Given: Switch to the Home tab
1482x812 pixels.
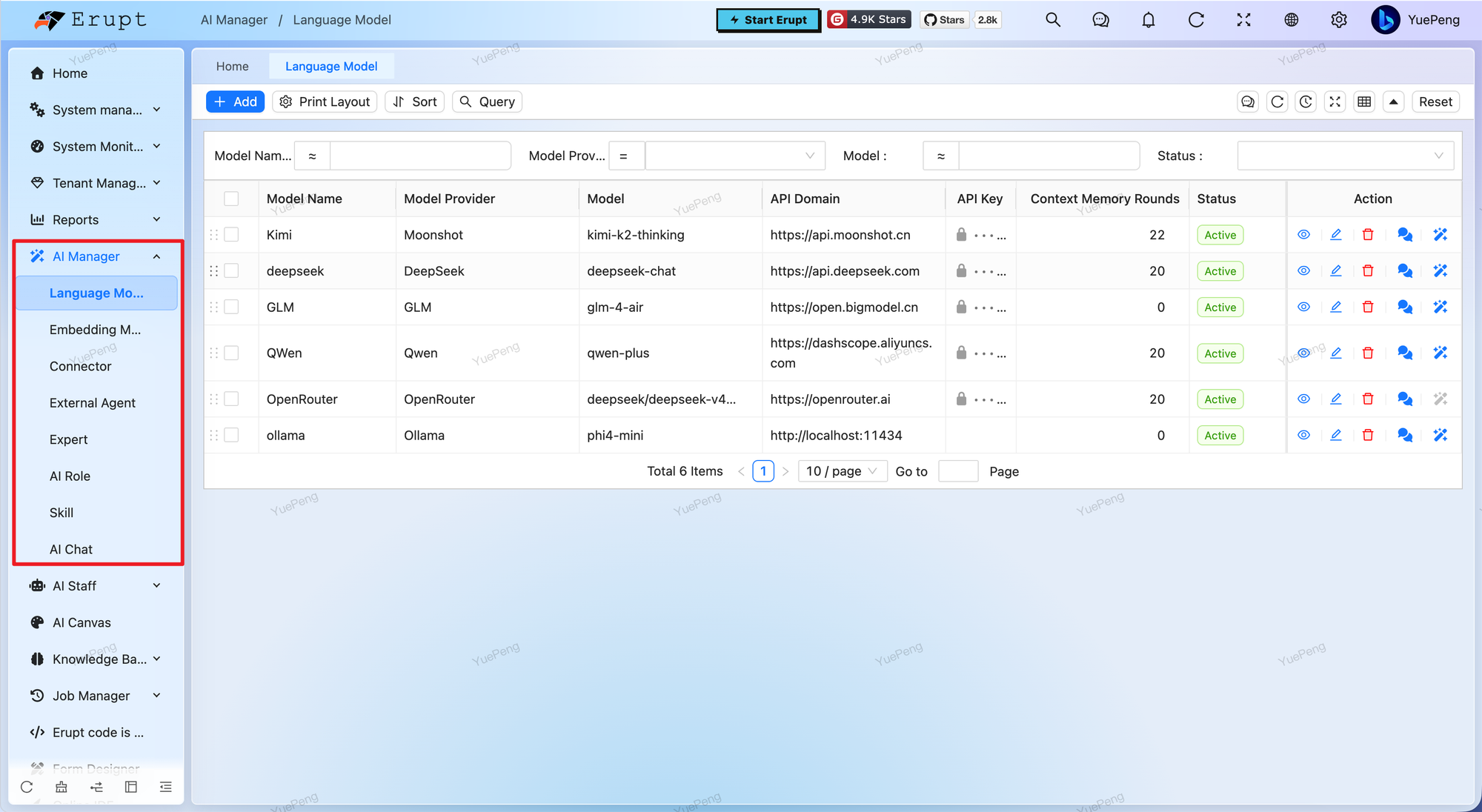Looking at the screenshot, I should 233,67.
